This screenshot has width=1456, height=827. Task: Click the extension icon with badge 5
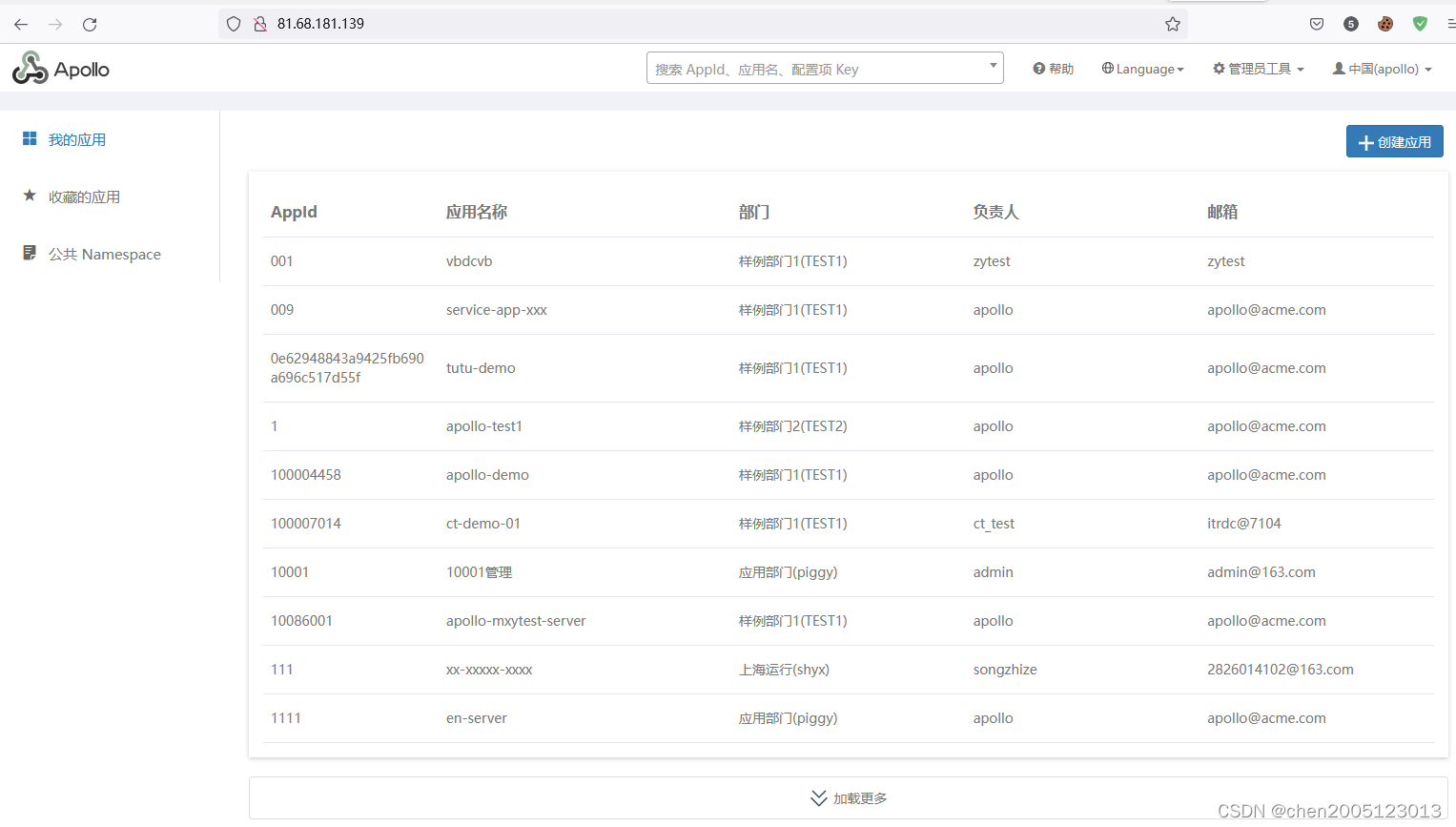[x=1351, y=24]
